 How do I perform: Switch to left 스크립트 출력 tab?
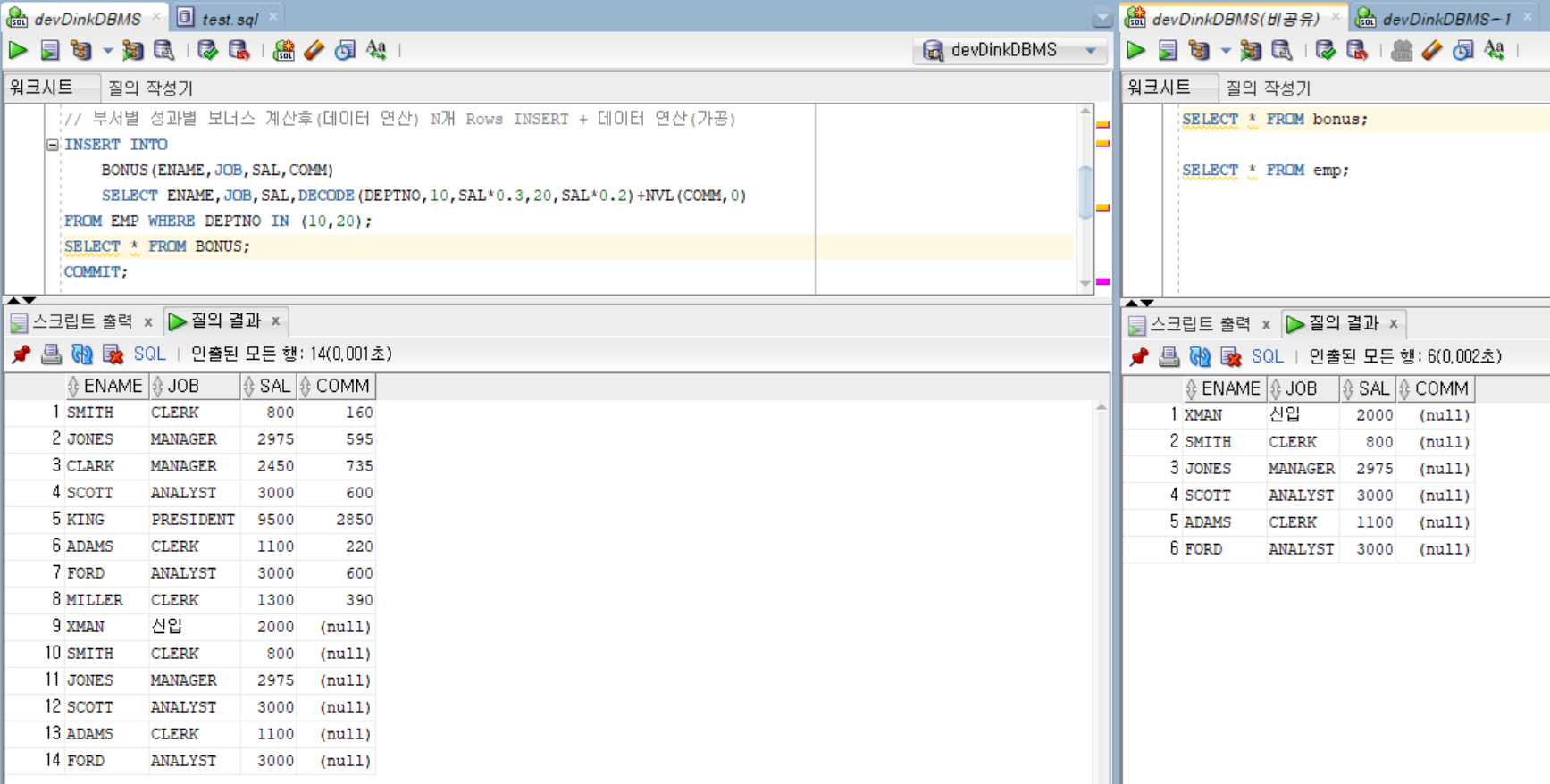(x=82, y=321)
